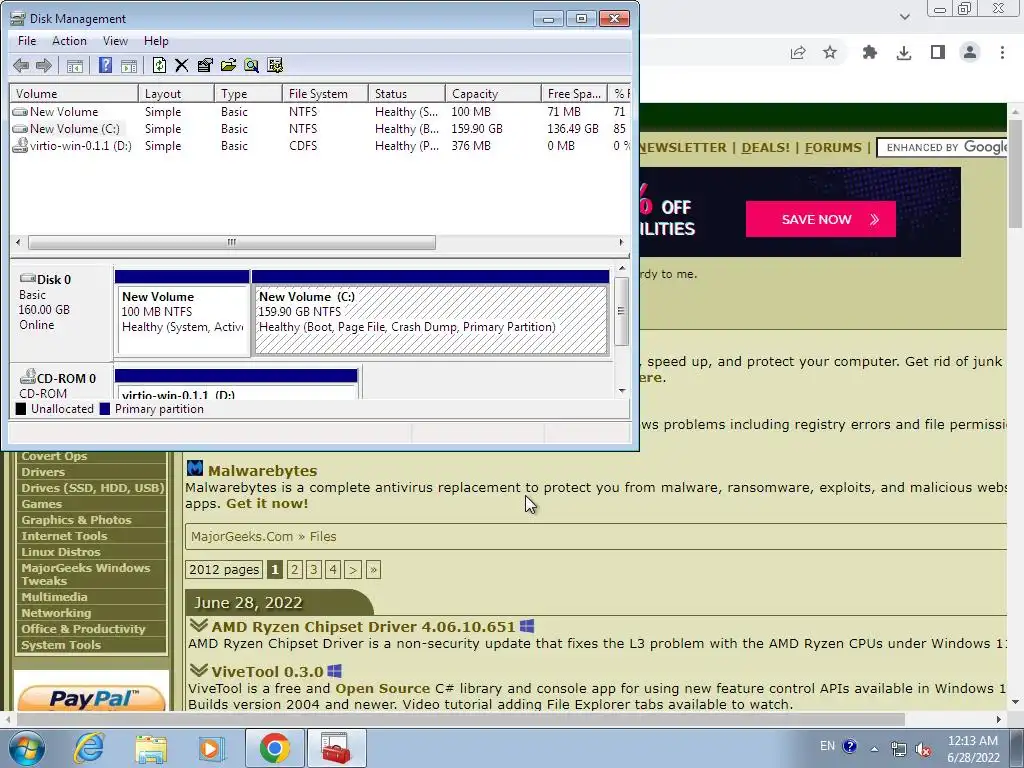Open the View menu
Screen dimensions: 1024x768
coord(115,40)
